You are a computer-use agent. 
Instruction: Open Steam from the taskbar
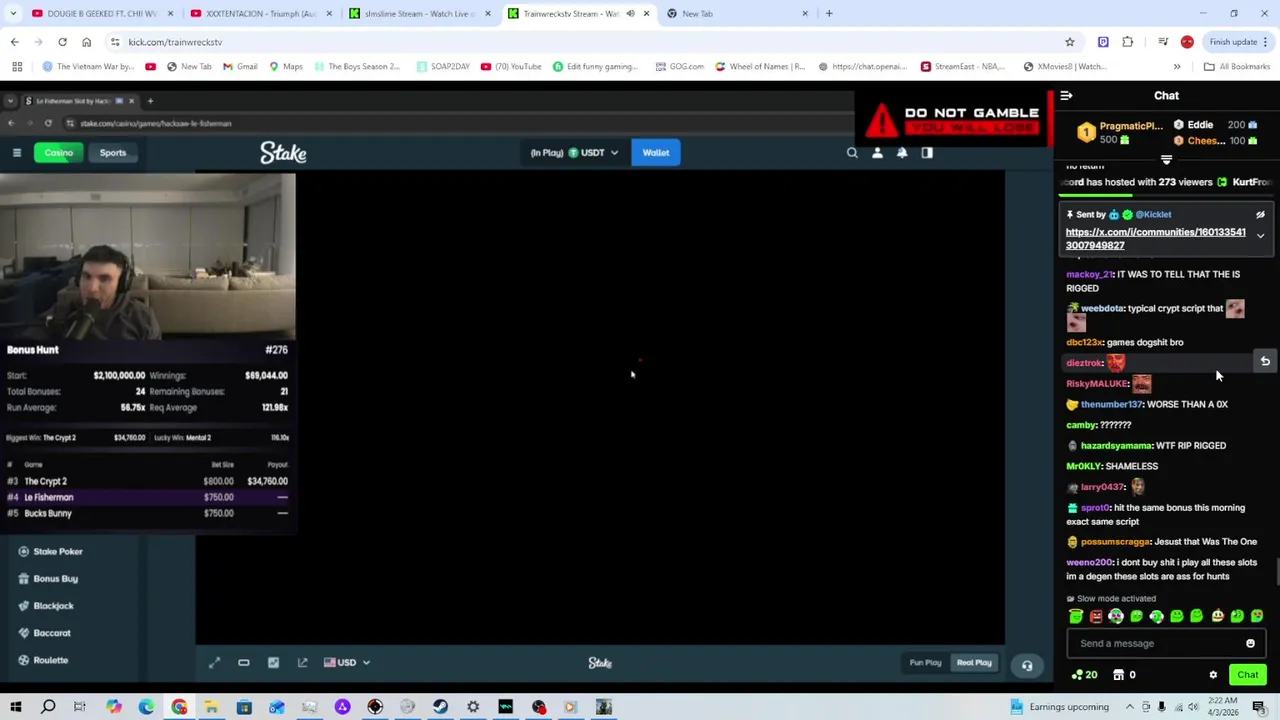pos(440,707)
